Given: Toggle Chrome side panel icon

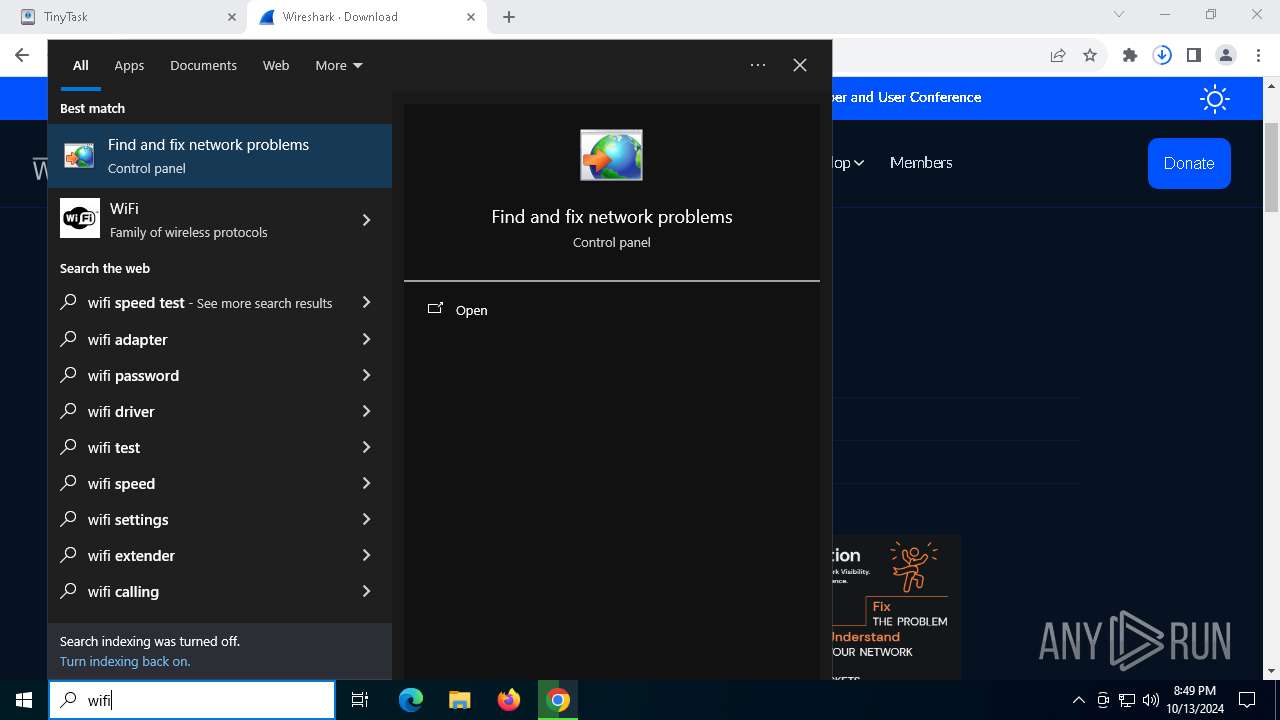Looking at the screenshot, I should point(1194,56).
